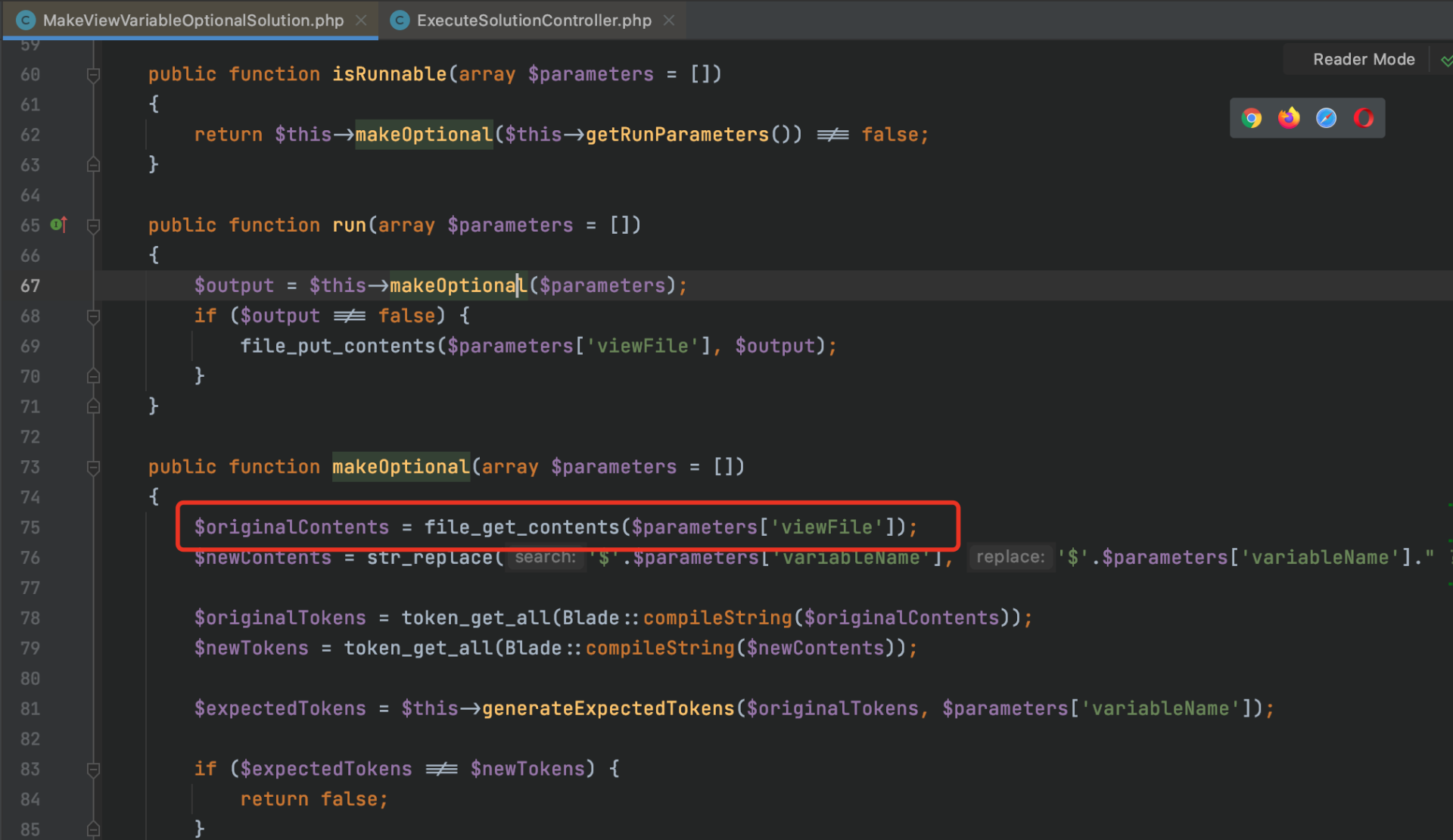The width and height of the screenshot is (1453, 840).
Task: Switch to ExecuteSolutionController.php tab
Action: (534, 20)
